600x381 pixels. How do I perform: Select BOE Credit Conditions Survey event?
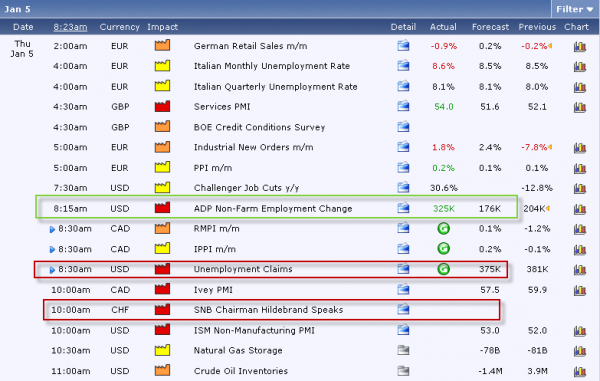(259, 127)
